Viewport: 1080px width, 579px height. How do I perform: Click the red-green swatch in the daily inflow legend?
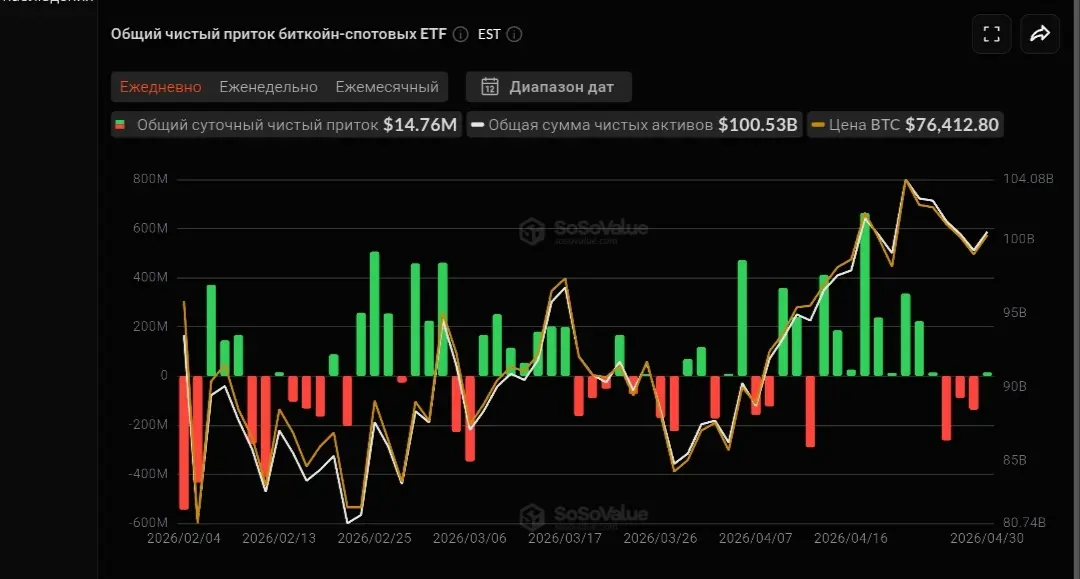tap(120, 125)
